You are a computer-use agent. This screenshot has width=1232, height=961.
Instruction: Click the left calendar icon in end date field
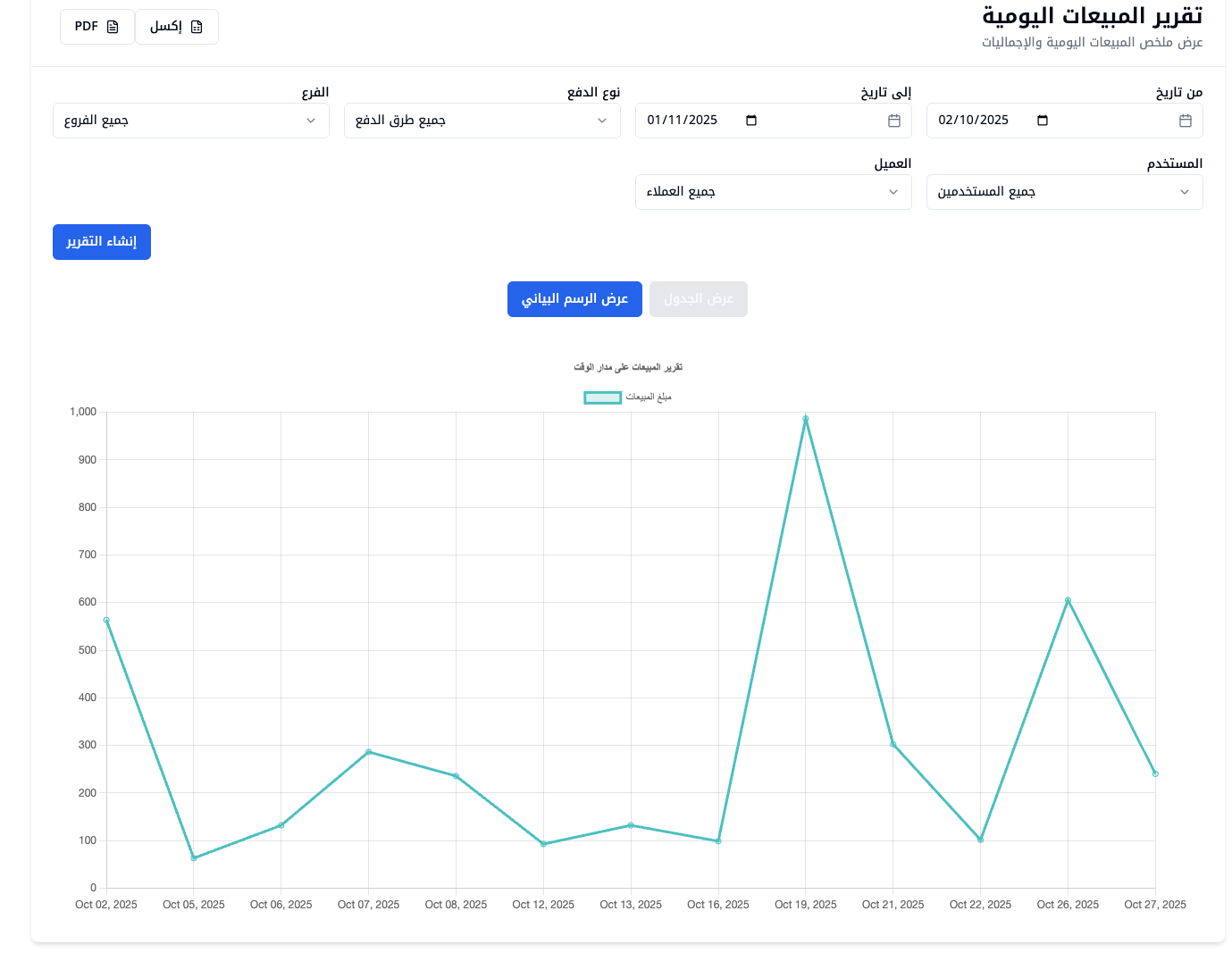point(751,121)
